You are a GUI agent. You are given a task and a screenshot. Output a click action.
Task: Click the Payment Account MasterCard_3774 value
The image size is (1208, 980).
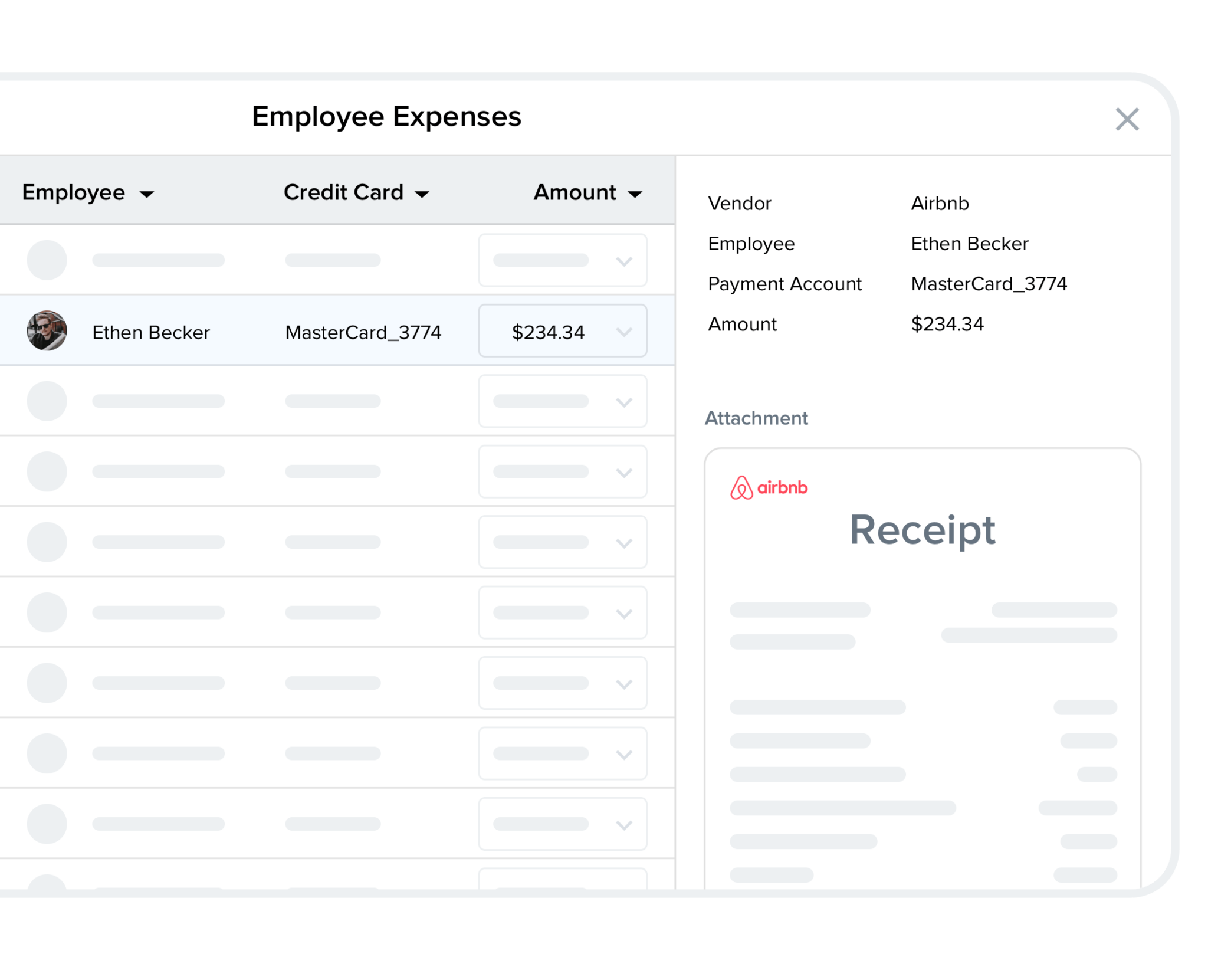click(989, 284)
